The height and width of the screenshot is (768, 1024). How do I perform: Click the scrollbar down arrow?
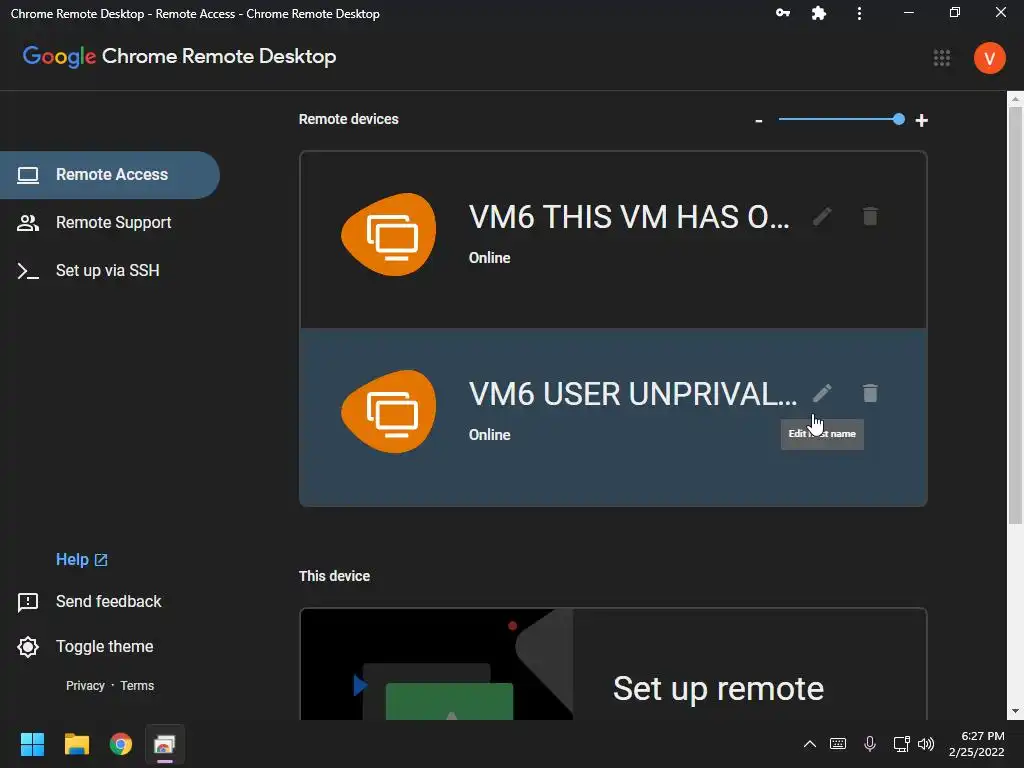point(1015,711)
